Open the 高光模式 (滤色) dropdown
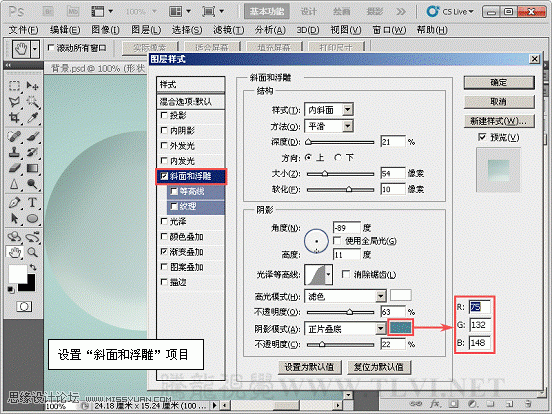 381,296
